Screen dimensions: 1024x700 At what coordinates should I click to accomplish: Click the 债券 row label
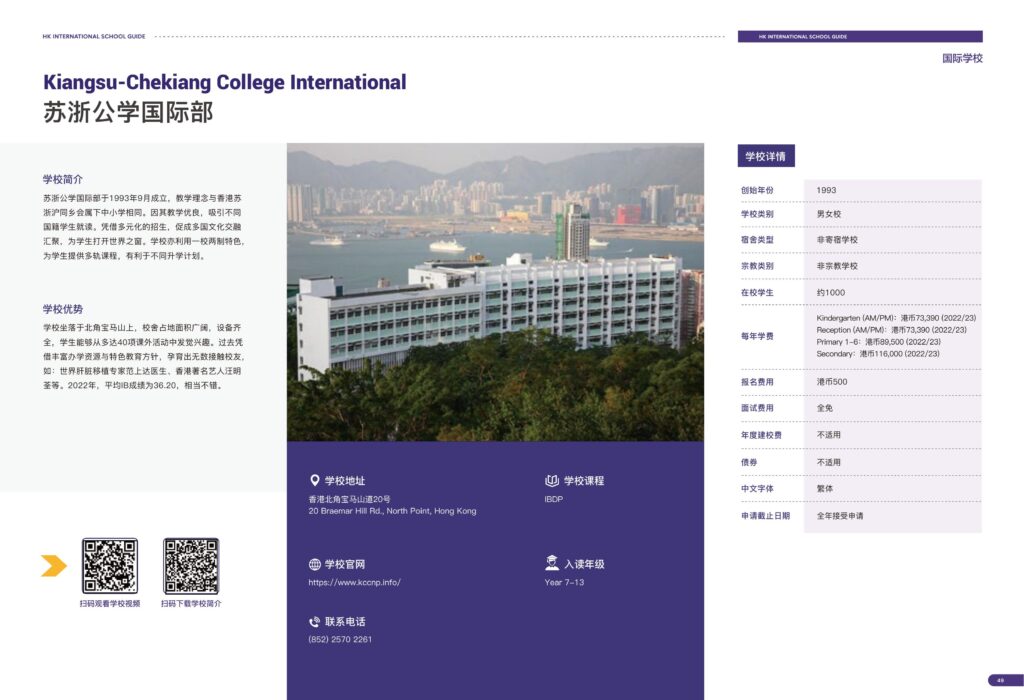[749, 462]
